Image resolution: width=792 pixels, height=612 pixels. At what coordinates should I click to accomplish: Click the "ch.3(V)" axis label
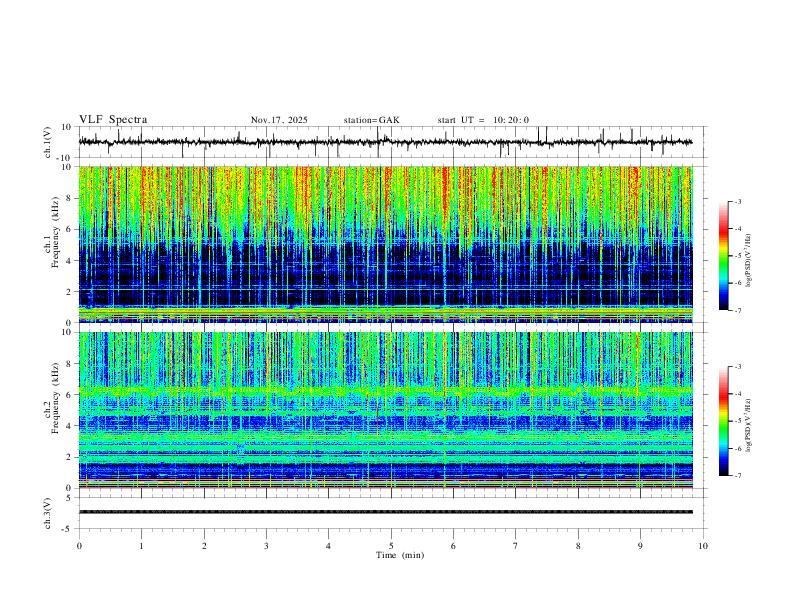pyautogui.click(x=48, y=513)
